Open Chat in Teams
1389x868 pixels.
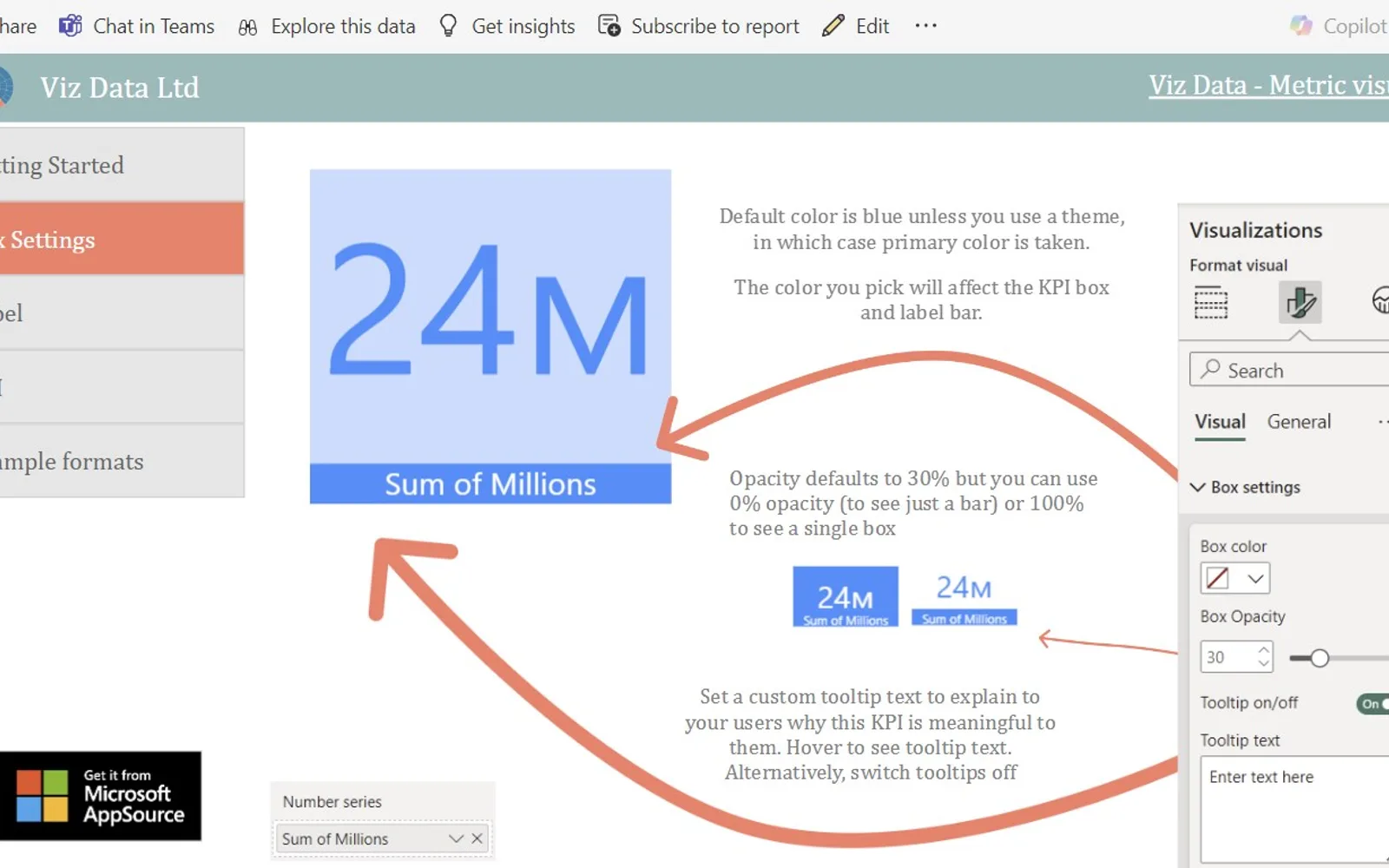click(136, 26)
